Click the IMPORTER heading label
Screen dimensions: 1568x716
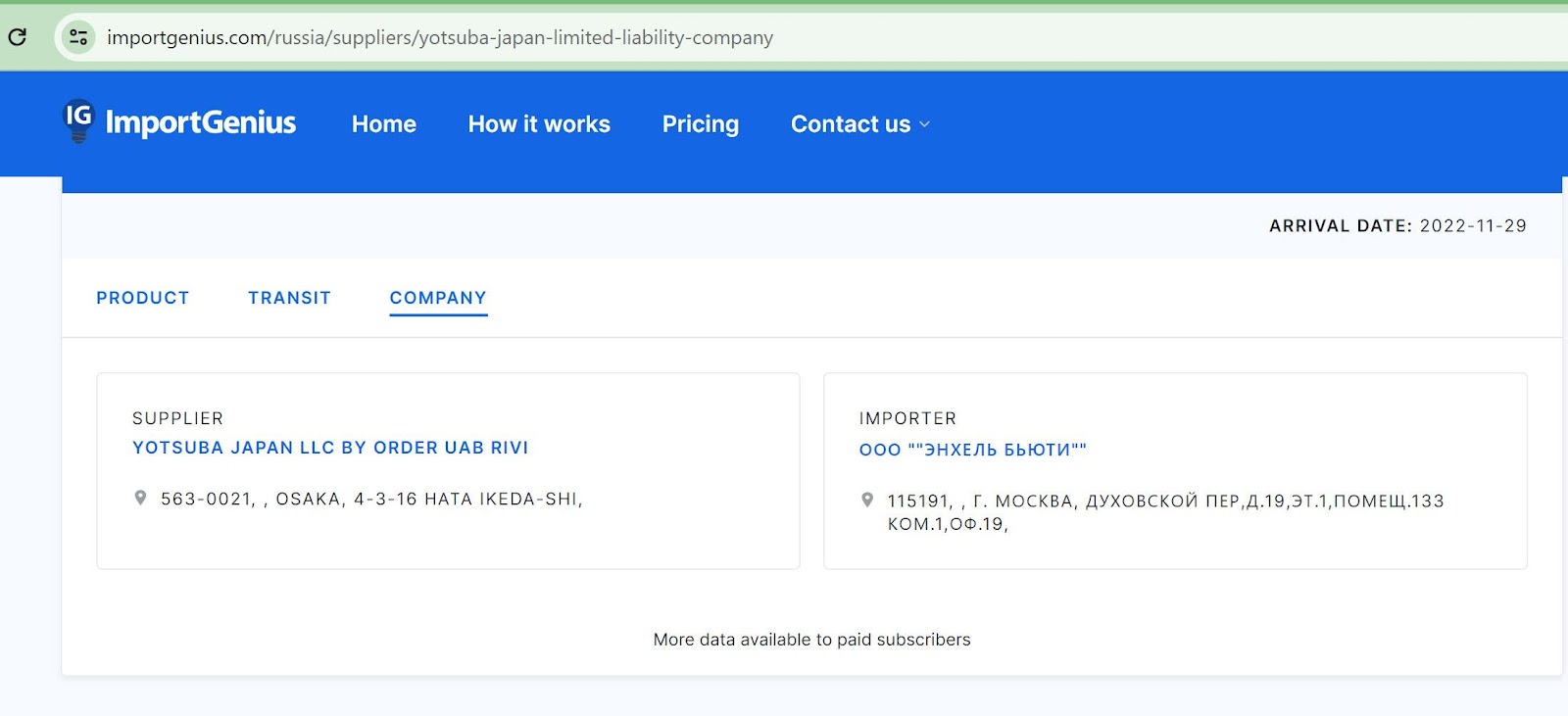pos(907,418)
